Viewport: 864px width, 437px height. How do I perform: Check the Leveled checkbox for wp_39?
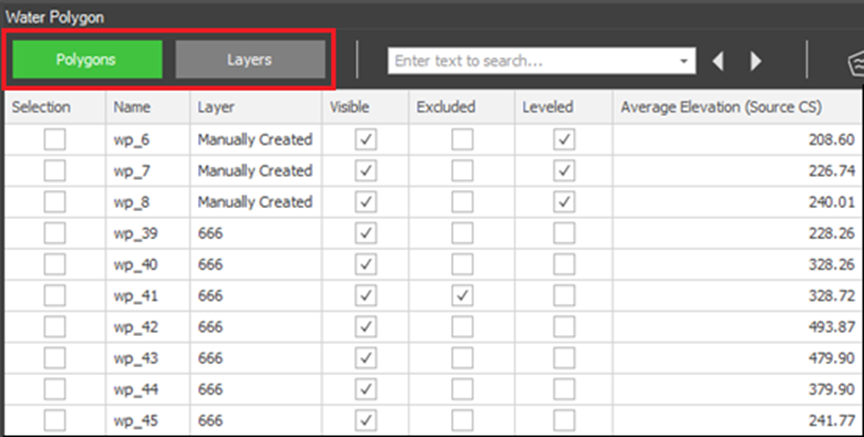tap(564, 233)
